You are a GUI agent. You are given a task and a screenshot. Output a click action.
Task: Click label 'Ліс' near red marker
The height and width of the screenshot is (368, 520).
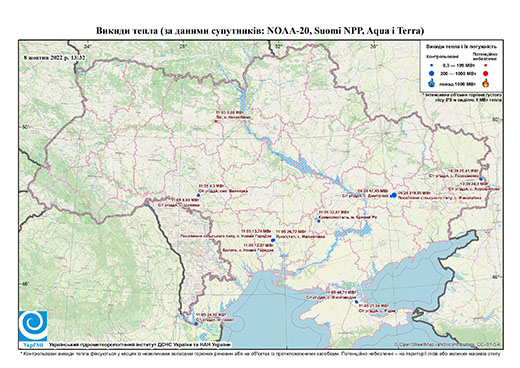click(233, 117)
